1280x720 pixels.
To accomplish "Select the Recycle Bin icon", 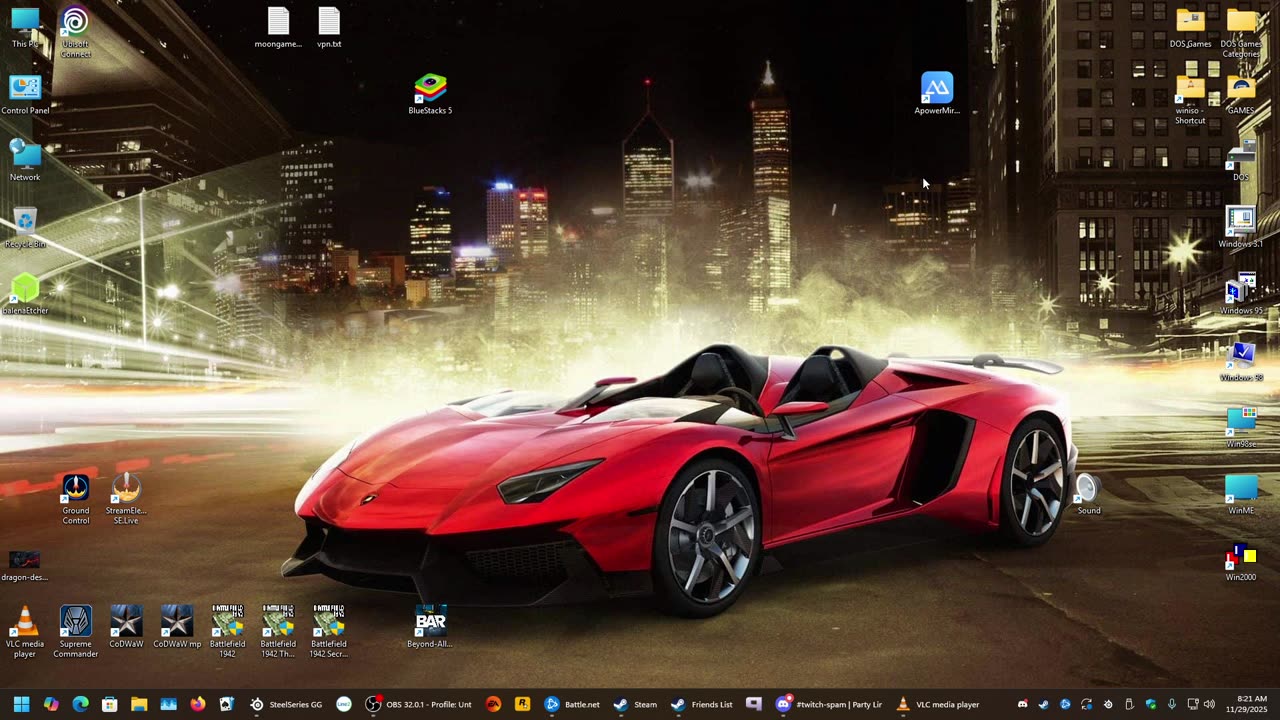I will click(x=25, y=228).
